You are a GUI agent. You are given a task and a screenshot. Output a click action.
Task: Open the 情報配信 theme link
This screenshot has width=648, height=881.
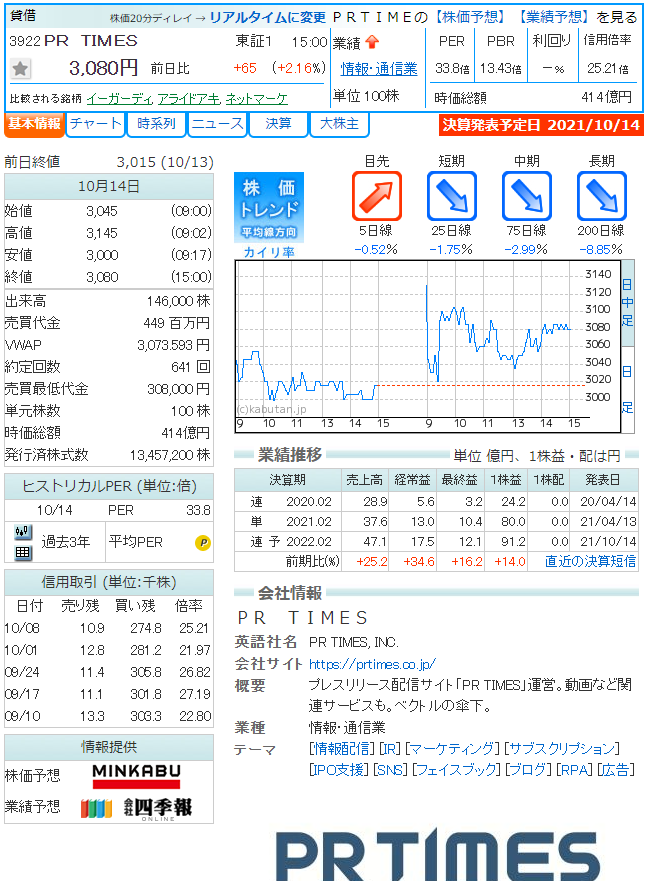click(x=342, y=748)
